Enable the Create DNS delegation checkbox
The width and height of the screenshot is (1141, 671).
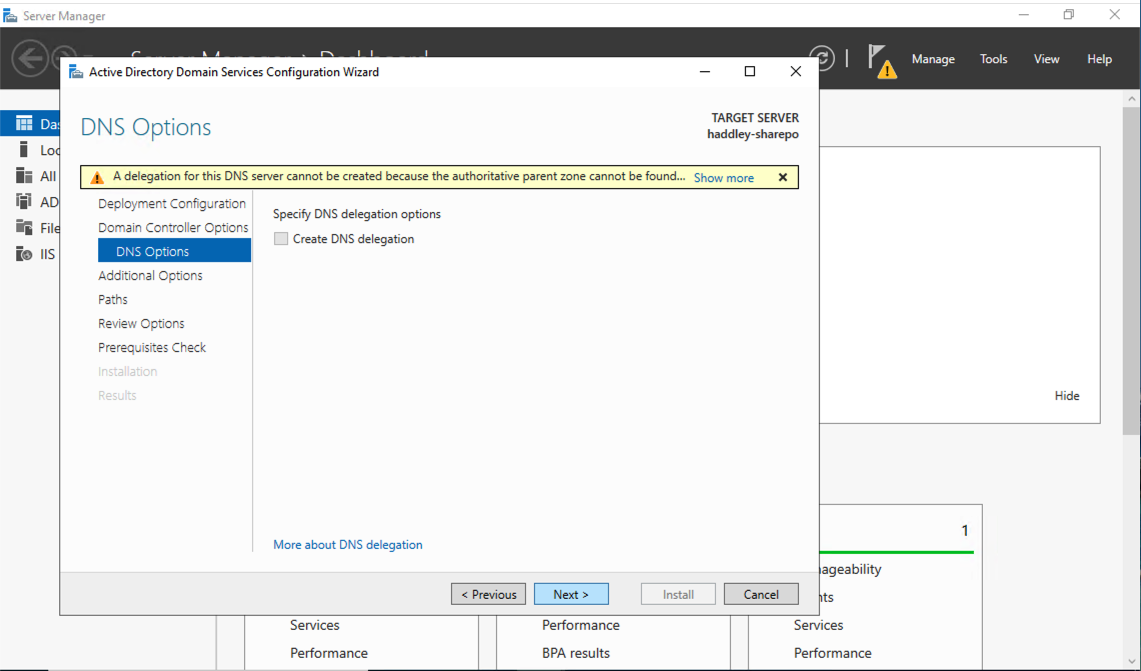[281, 239]
